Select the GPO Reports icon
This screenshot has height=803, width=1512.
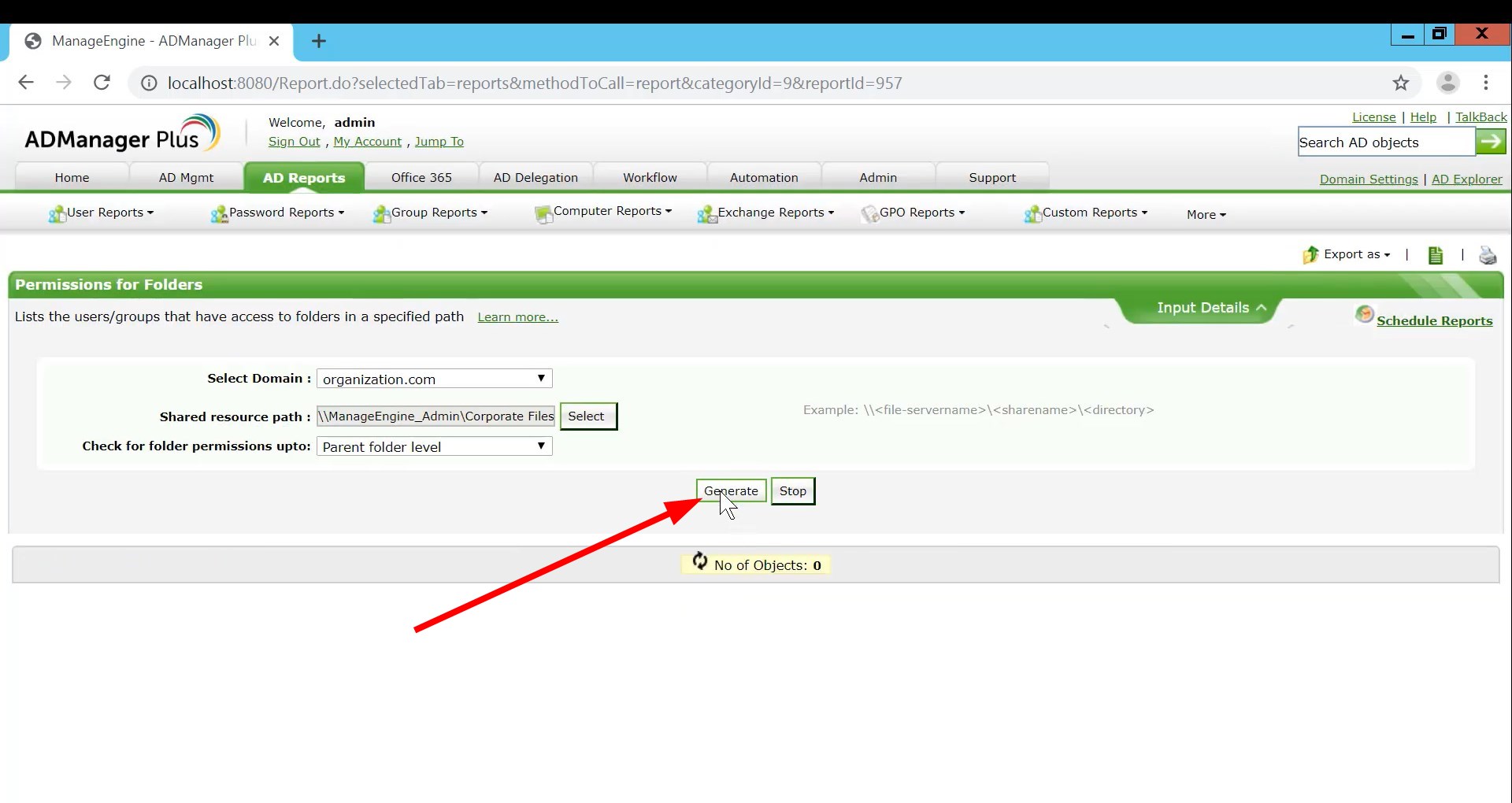(871, 213)
